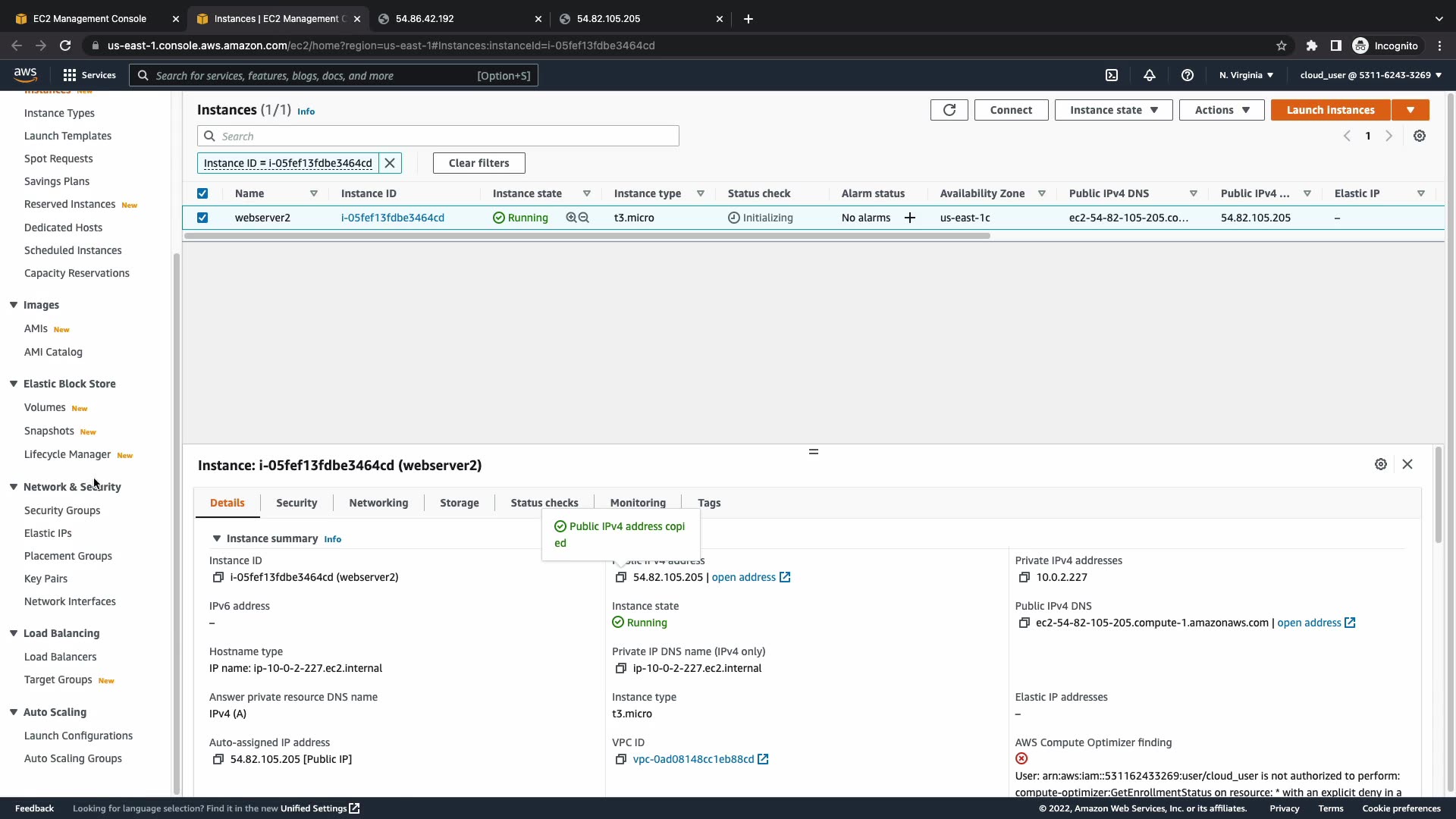Click the zoom-in icon next to Running

(x=571, y=218)
